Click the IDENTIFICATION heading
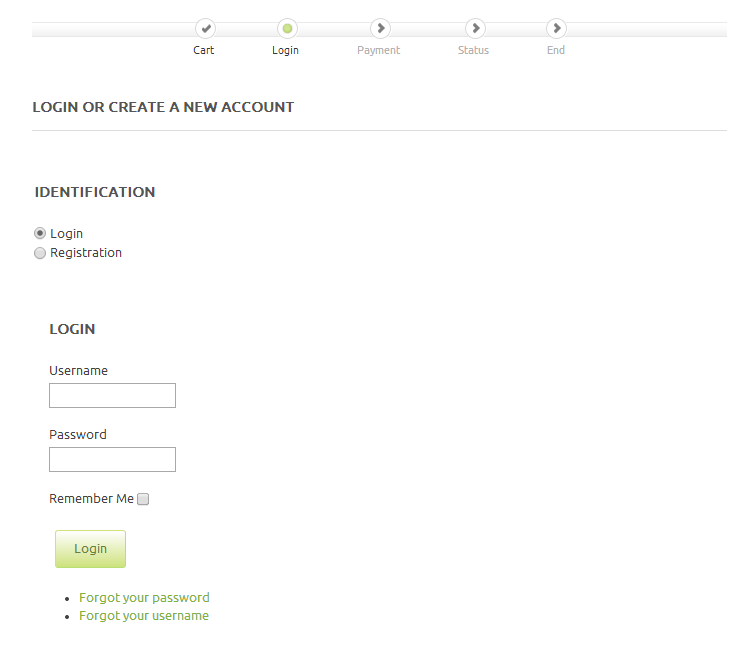 click(95, 192)
